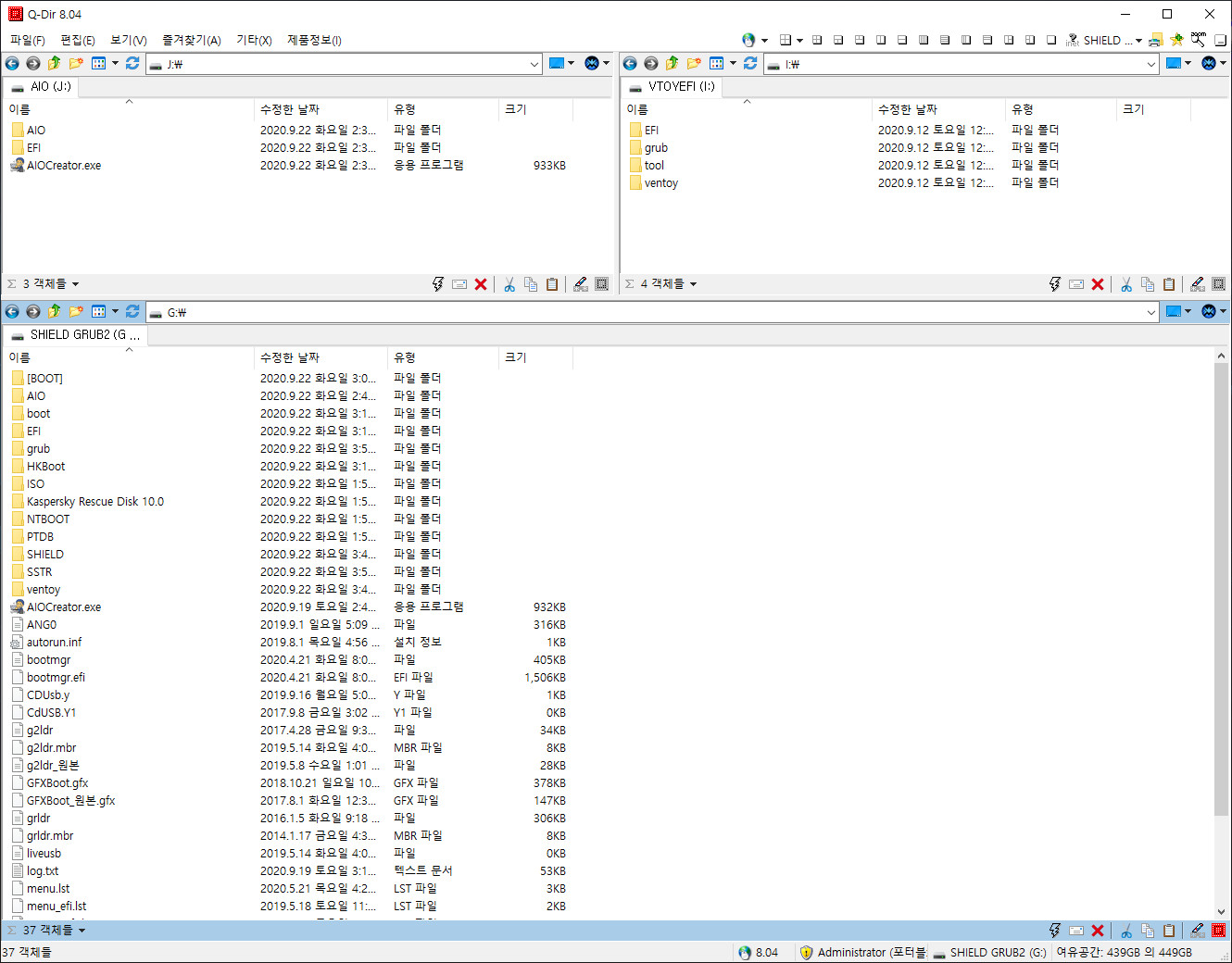Click Administrator status bar entry
The height and width of the screenshot is (963, 1232).
863,952
